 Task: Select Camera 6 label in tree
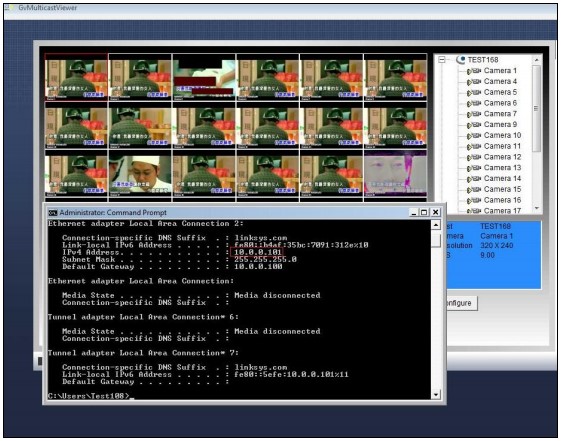point(500,103)
